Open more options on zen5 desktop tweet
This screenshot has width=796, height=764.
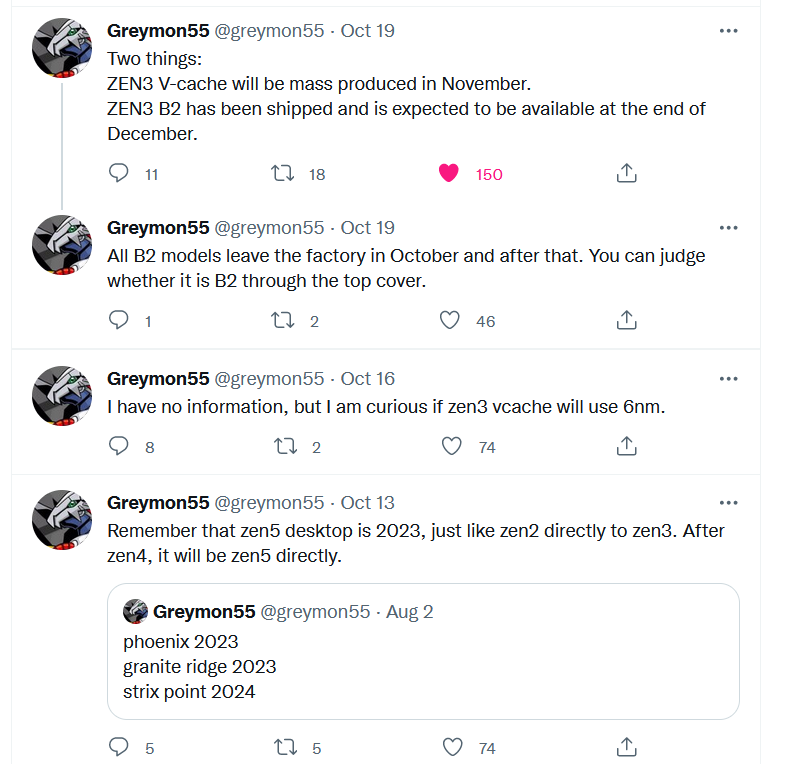point(729,503)
